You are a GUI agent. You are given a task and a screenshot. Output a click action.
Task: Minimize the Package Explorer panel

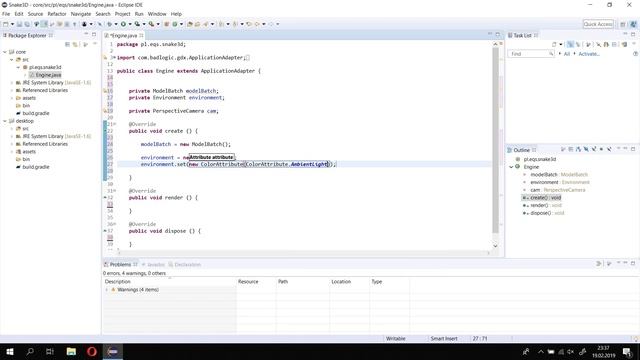click(x=86, y=35)
